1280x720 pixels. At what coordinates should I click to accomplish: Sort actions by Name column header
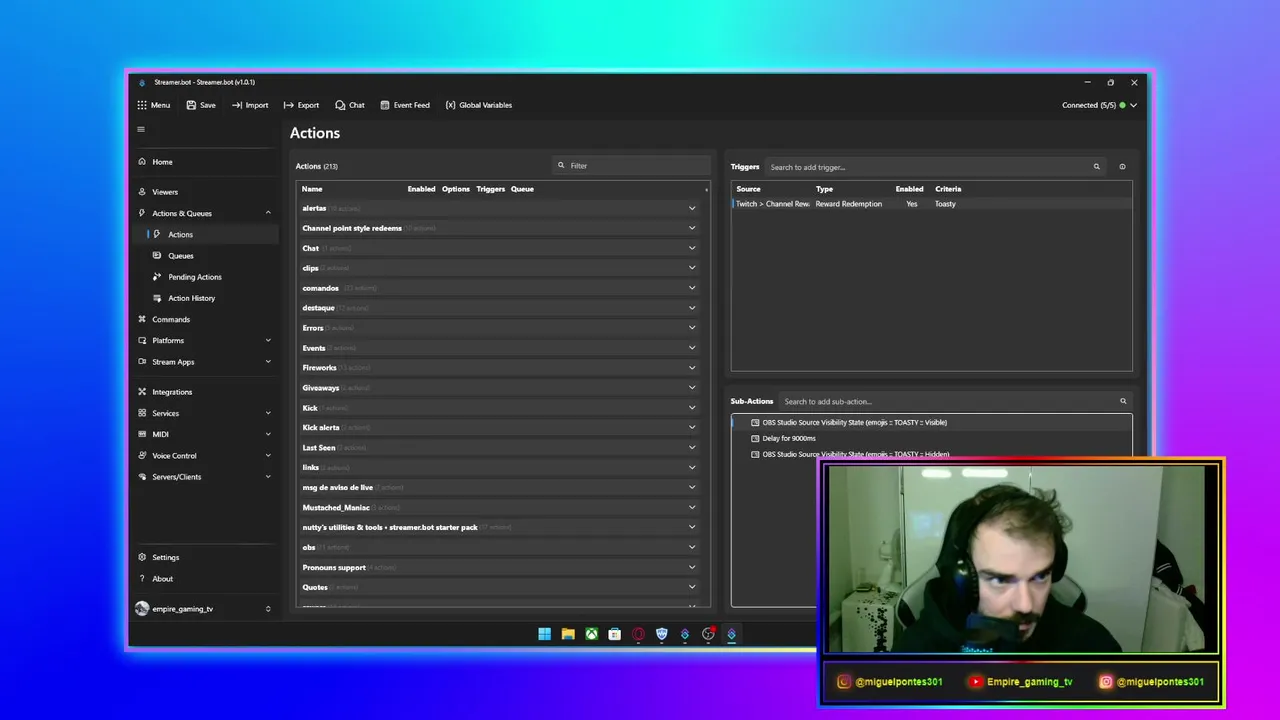(x=312, y=189)
